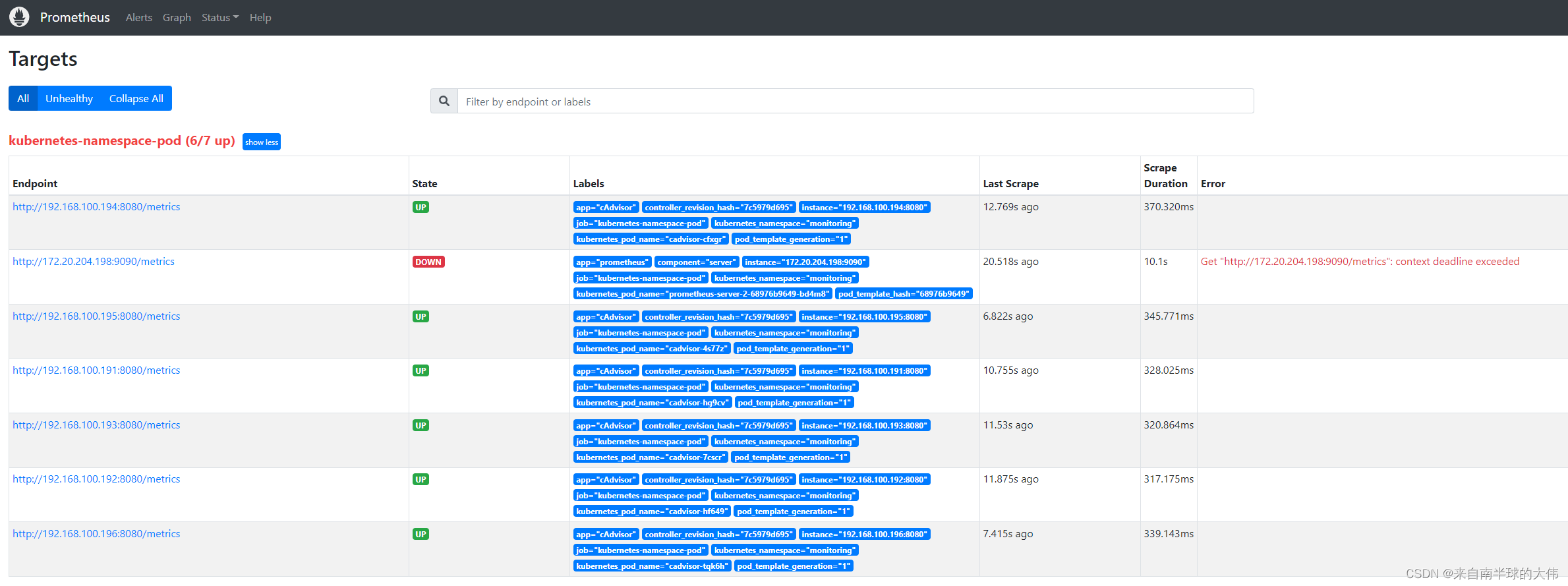Click the red DOWN state badge
Screen dimensions: 1568x586
428,262
